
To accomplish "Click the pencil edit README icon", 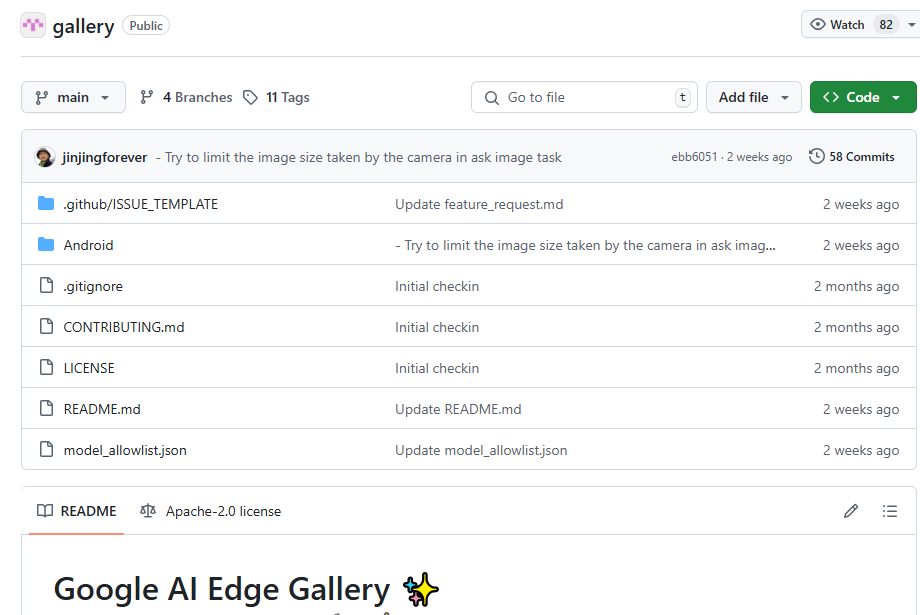I will [x=851, y=511].
